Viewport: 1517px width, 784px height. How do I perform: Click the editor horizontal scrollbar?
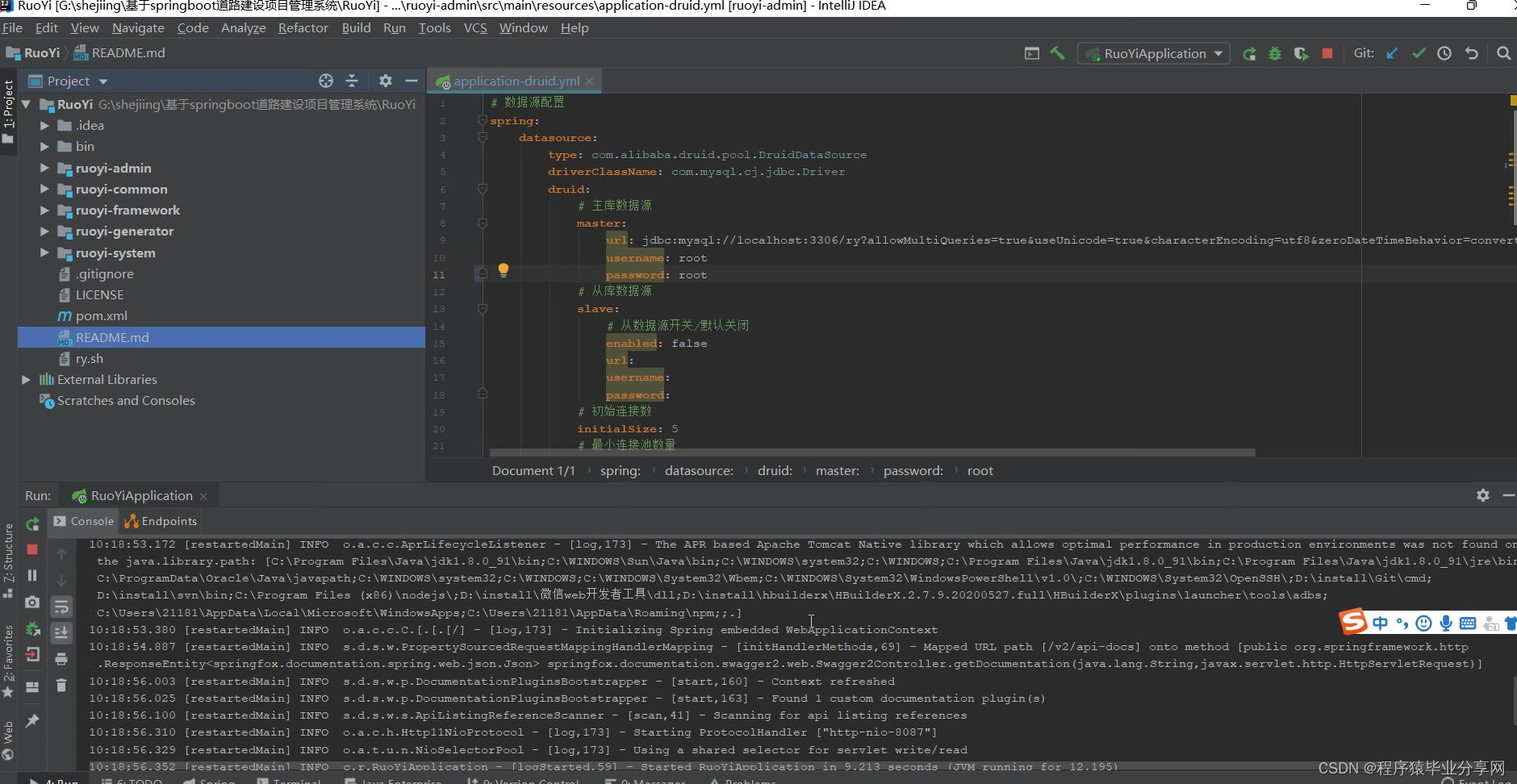click(871, 452)
